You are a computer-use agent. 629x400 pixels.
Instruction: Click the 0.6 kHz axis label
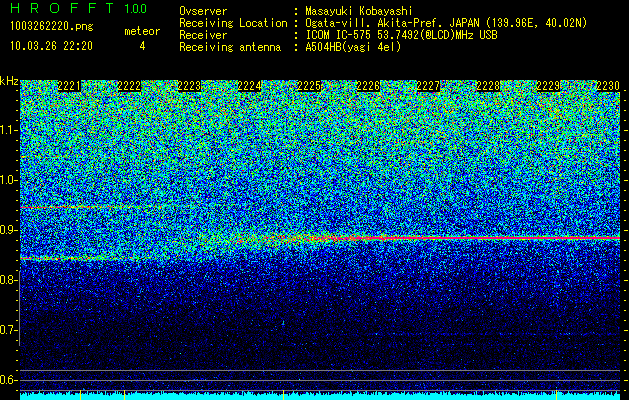tap(8, 380)
